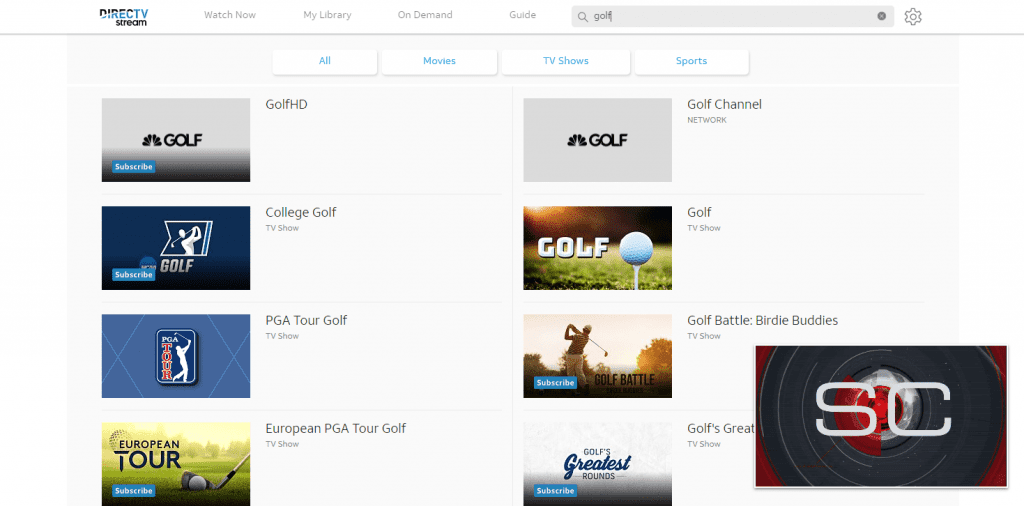Open the PGA Tour Golf title
This screenshot has width=1024, height=506.
[x=306, y=321]
